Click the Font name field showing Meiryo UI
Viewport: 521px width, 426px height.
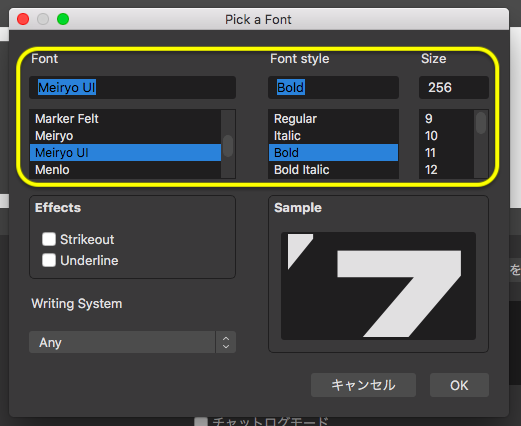(132, 87)
